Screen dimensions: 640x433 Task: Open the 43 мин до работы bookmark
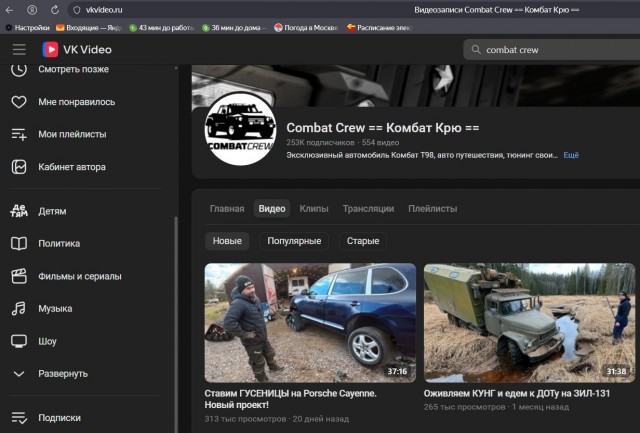coord(161,28)
